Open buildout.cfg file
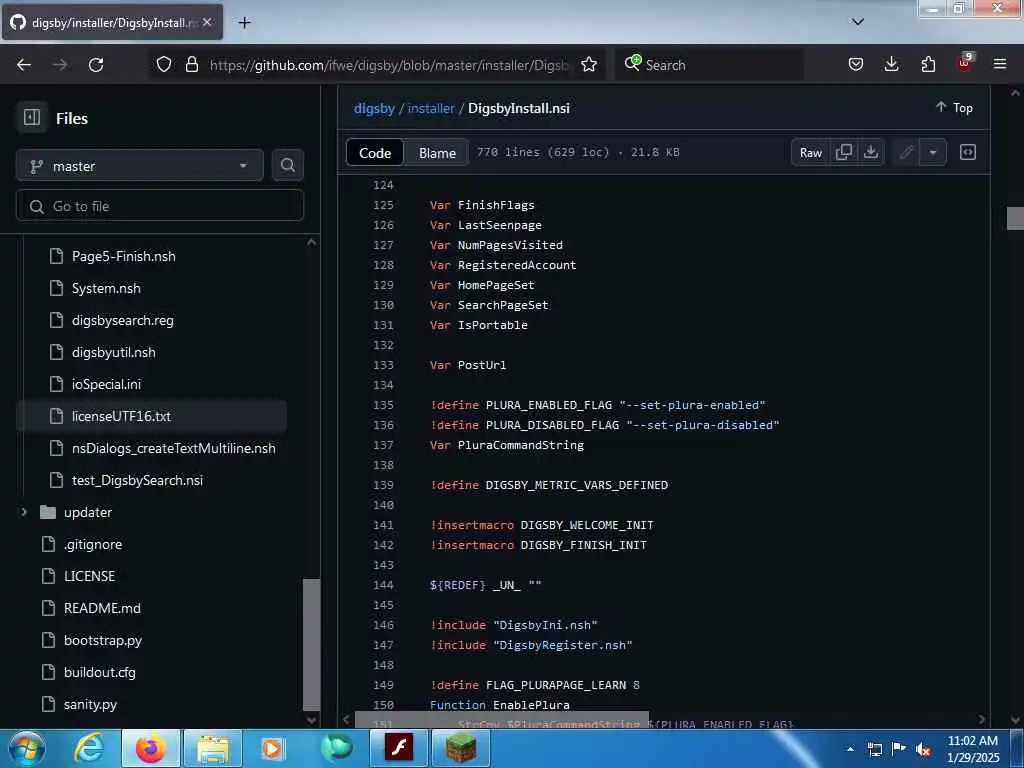 point(99,672)
